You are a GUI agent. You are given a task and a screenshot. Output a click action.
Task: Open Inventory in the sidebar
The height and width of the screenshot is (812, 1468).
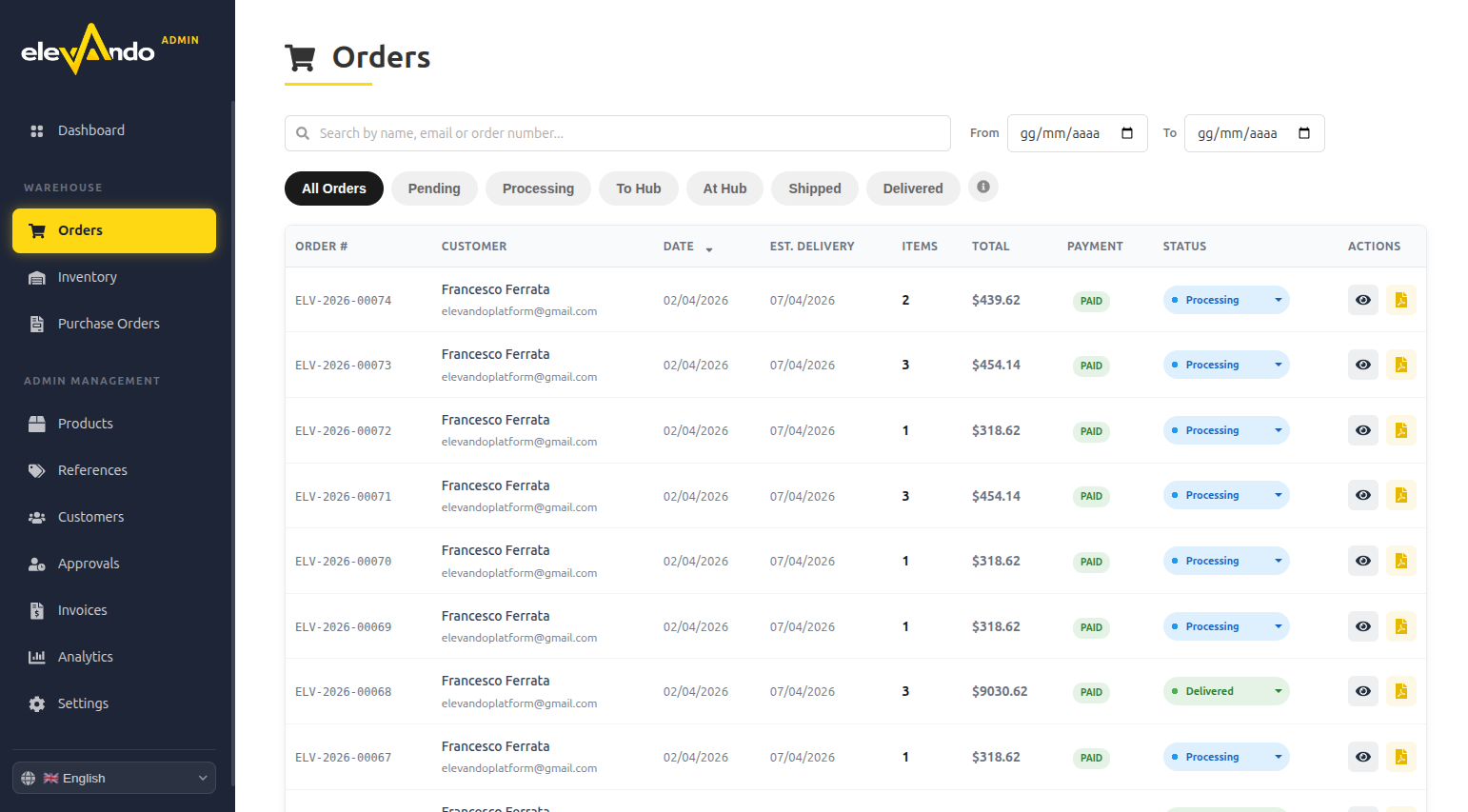(x=114, y=277)
